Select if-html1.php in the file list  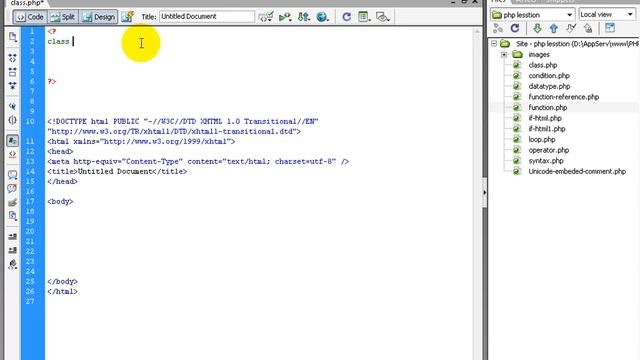[x=547, y=129]
